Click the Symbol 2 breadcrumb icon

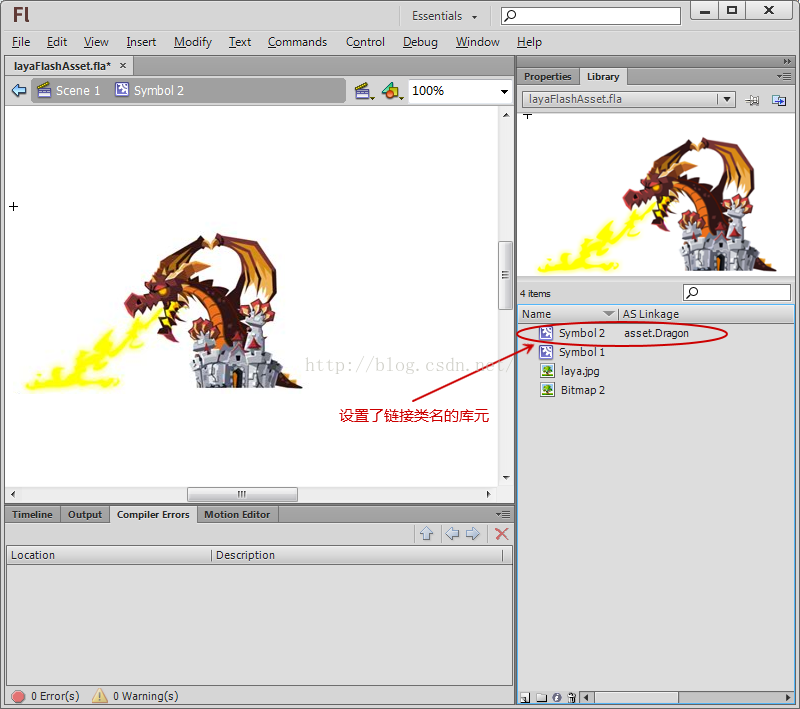[x=122, y=90]
